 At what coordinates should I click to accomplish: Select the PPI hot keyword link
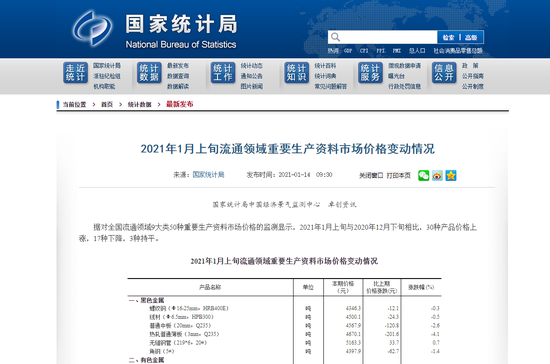point(381,51)
